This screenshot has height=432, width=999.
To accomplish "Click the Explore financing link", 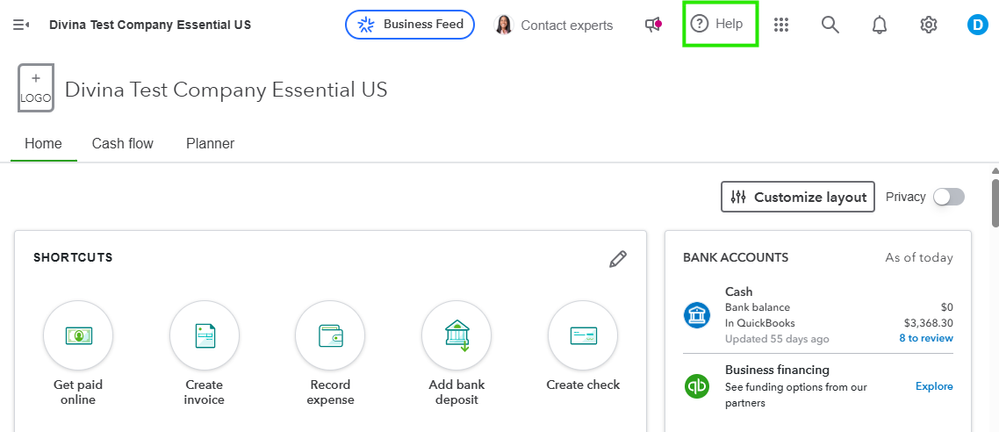I will coord(934,386).
